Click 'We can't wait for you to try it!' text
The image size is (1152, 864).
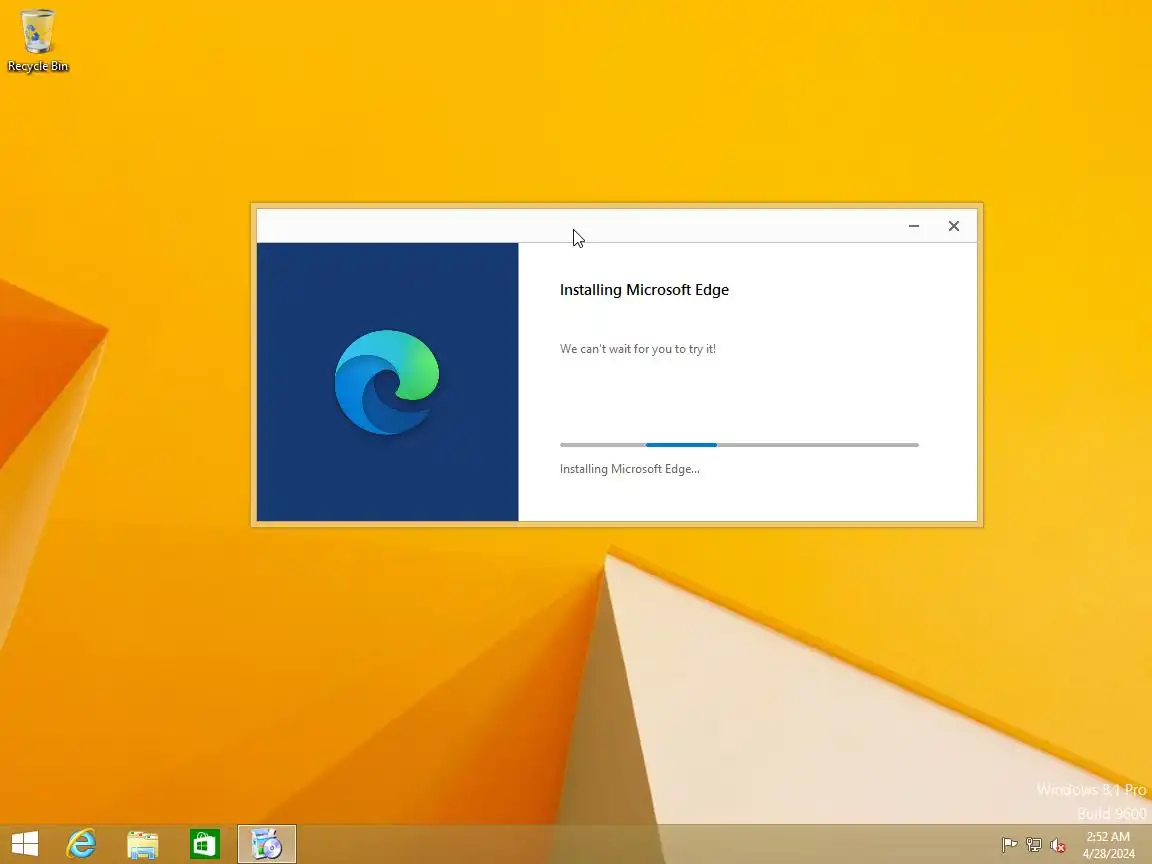pyautogui.click(x=638, y=349)
